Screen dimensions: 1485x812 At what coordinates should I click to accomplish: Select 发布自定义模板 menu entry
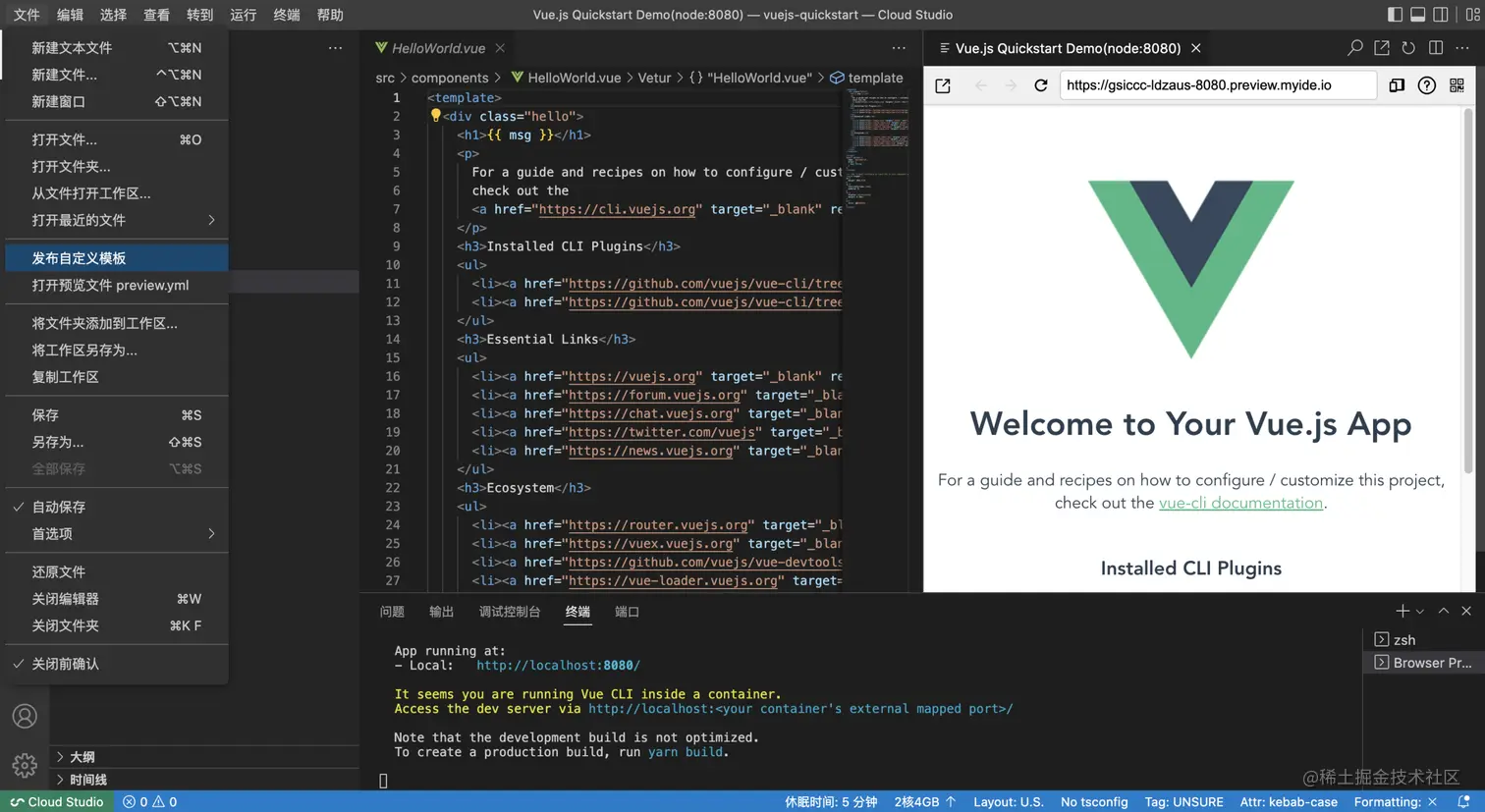116,258
